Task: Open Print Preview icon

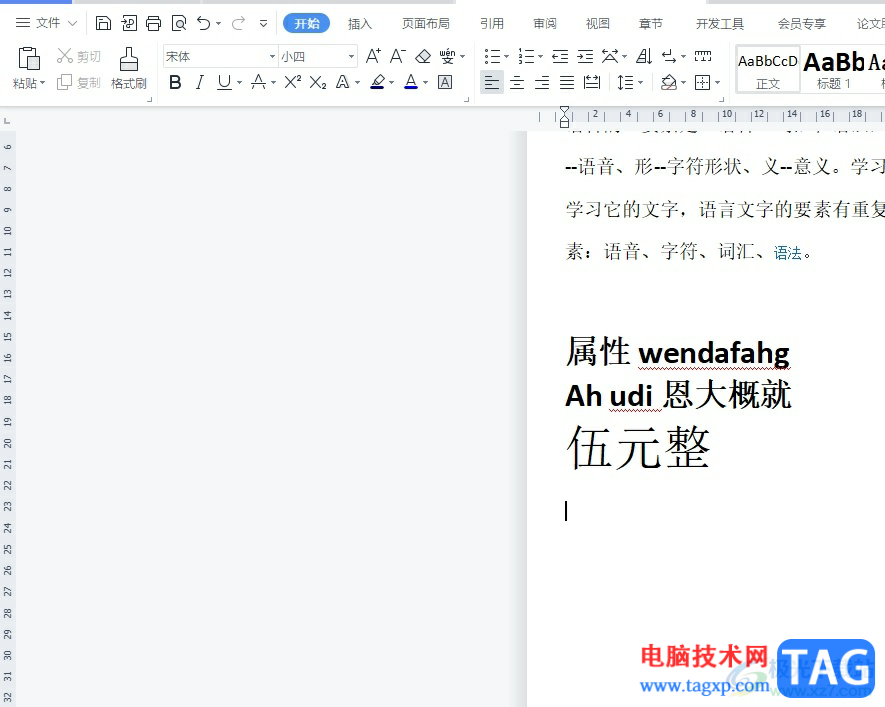Action: click(x=179, y=23)
